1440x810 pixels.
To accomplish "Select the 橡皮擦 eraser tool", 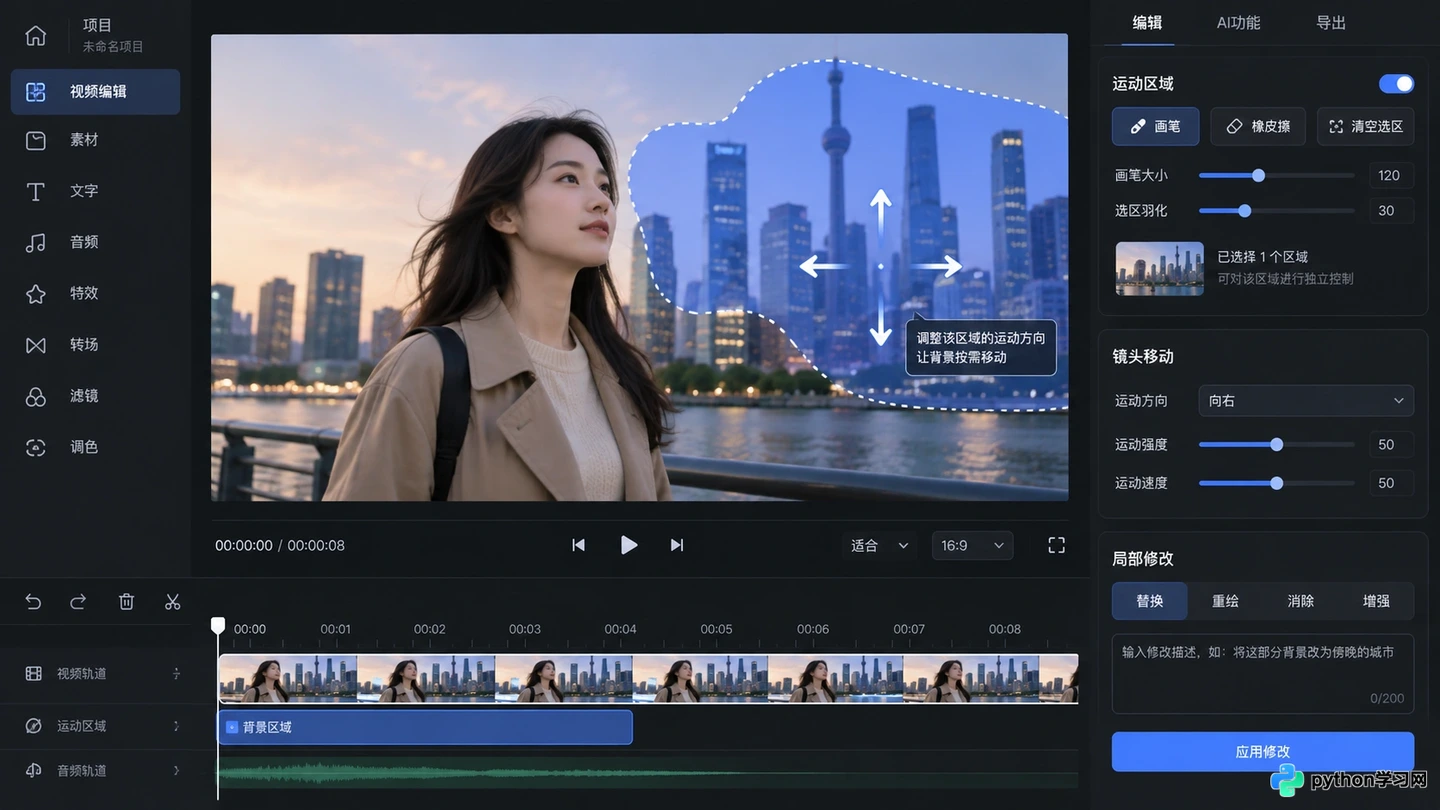I will tap(1258, 127).
